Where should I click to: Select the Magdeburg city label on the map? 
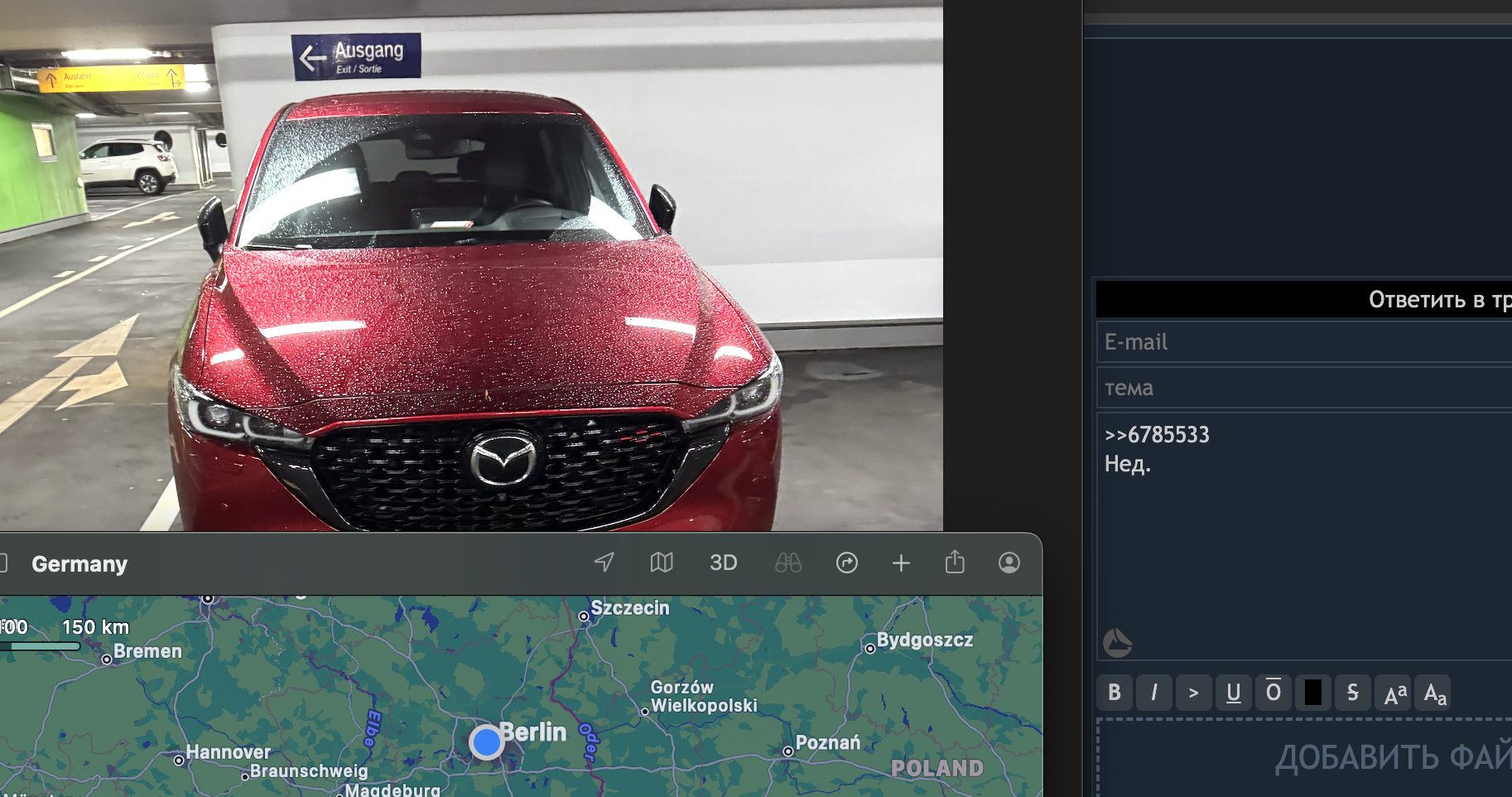coord(392,790)
